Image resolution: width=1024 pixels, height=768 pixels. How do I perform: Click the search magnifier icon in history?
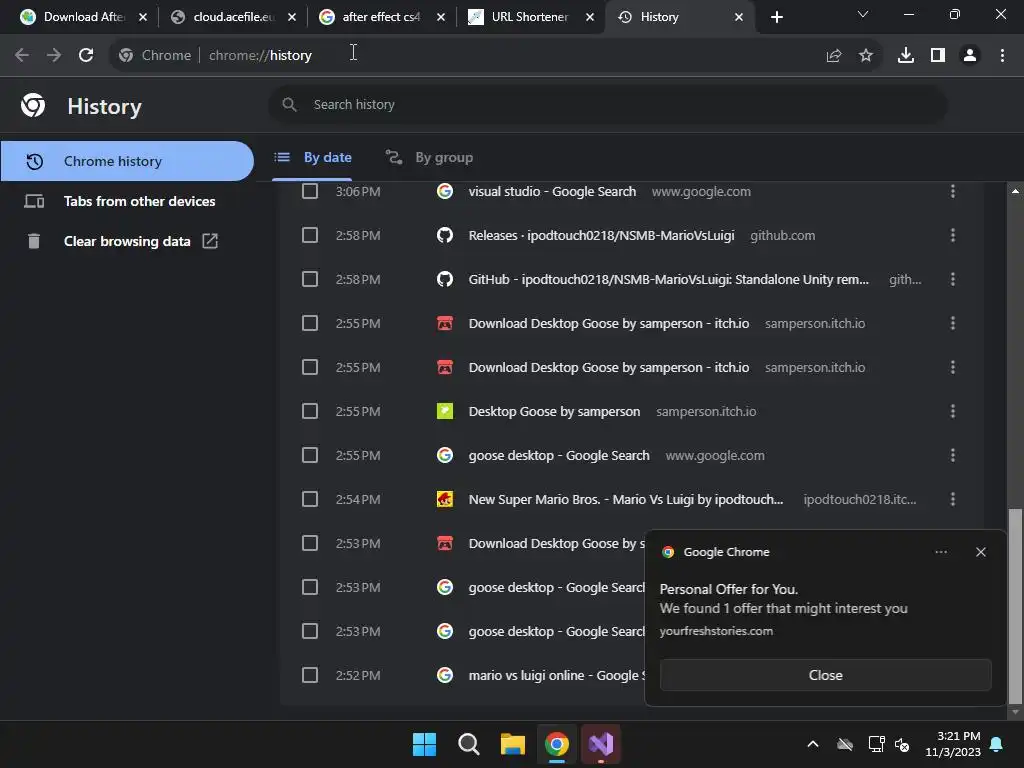tap(289, 104)
